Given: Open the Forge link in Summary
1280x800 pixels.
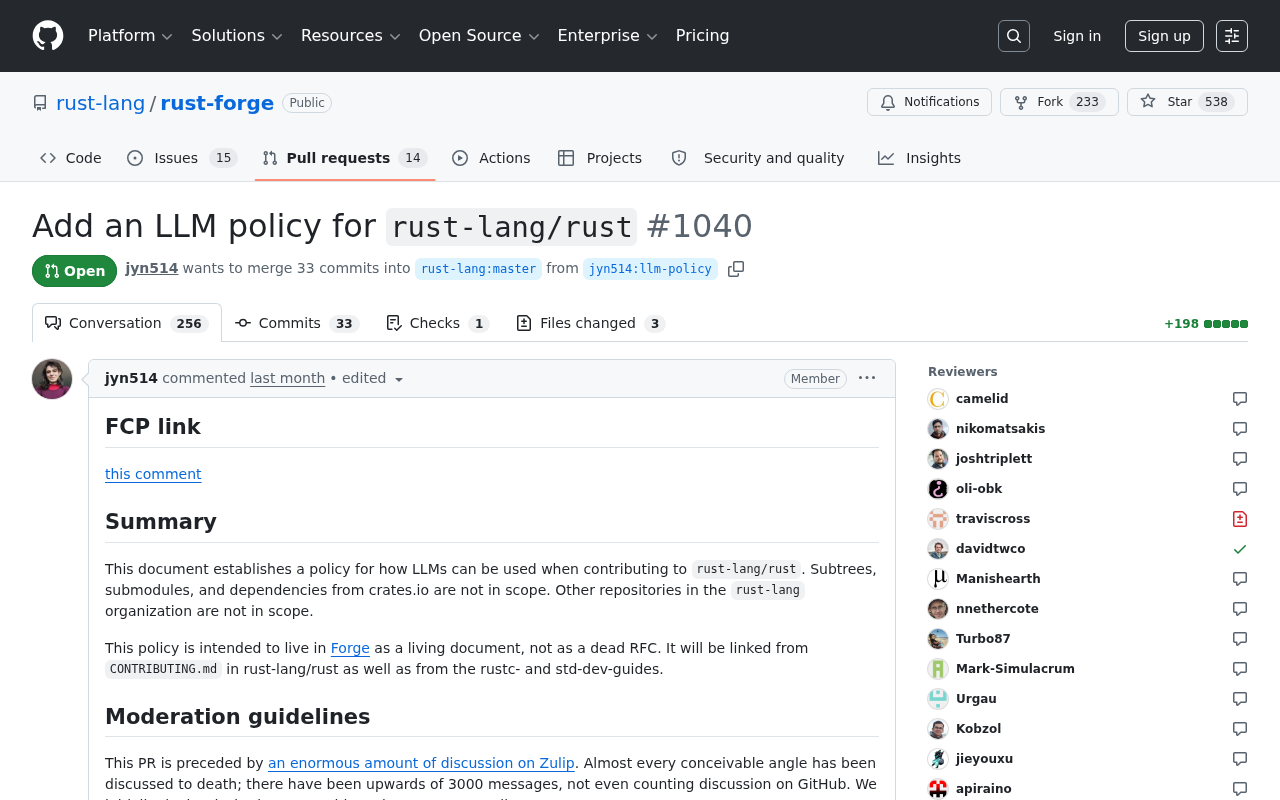Looking at the screenshot, I should 350,648.
